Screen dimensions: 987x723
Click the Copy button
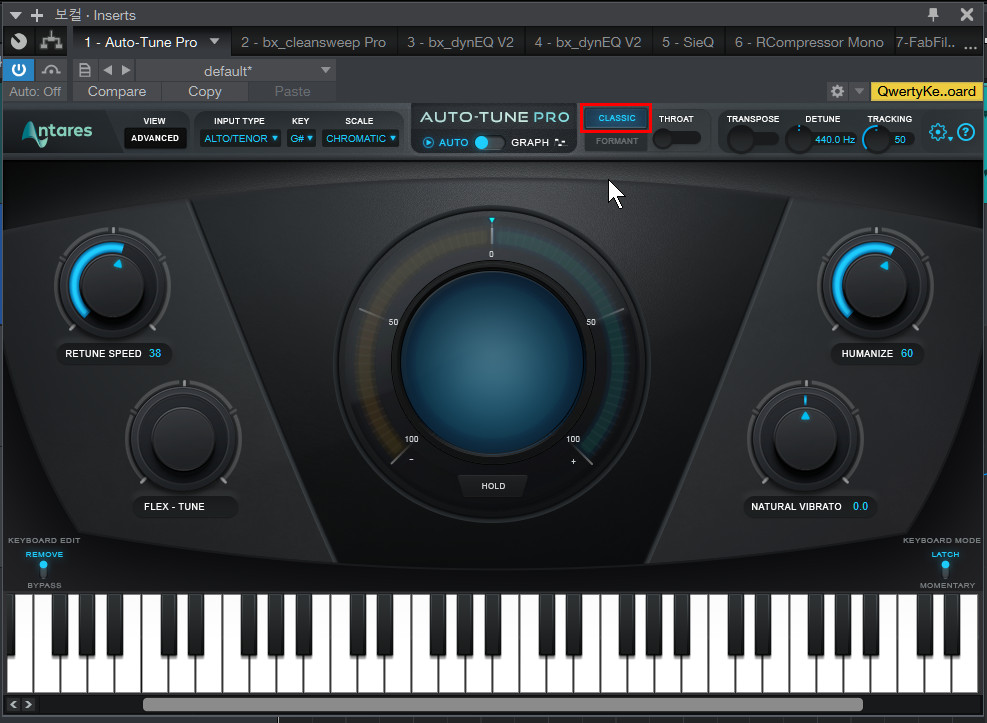pyautogui.click(x=205, y=92)
